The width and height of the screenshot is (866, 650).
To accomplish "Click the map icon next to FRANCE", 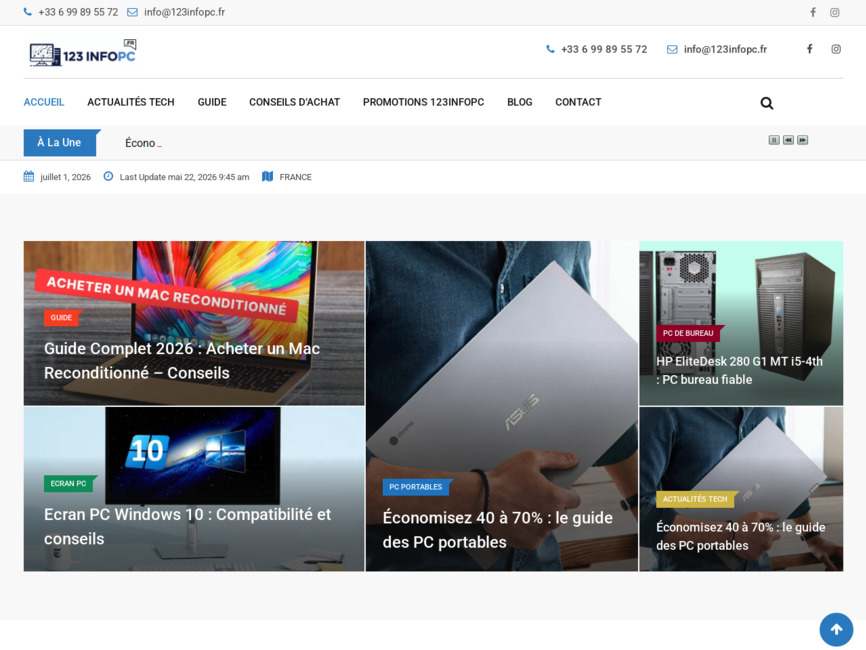I will pos(267,177).
